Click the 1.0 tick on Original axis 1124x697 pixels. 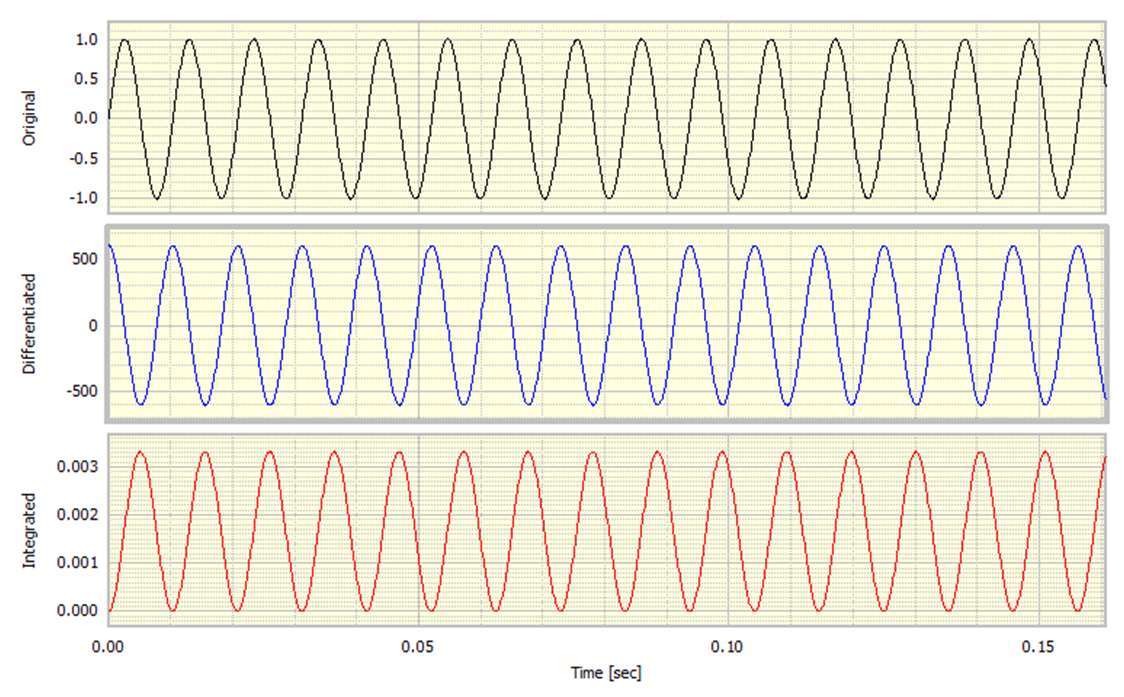tap(85, 40)
